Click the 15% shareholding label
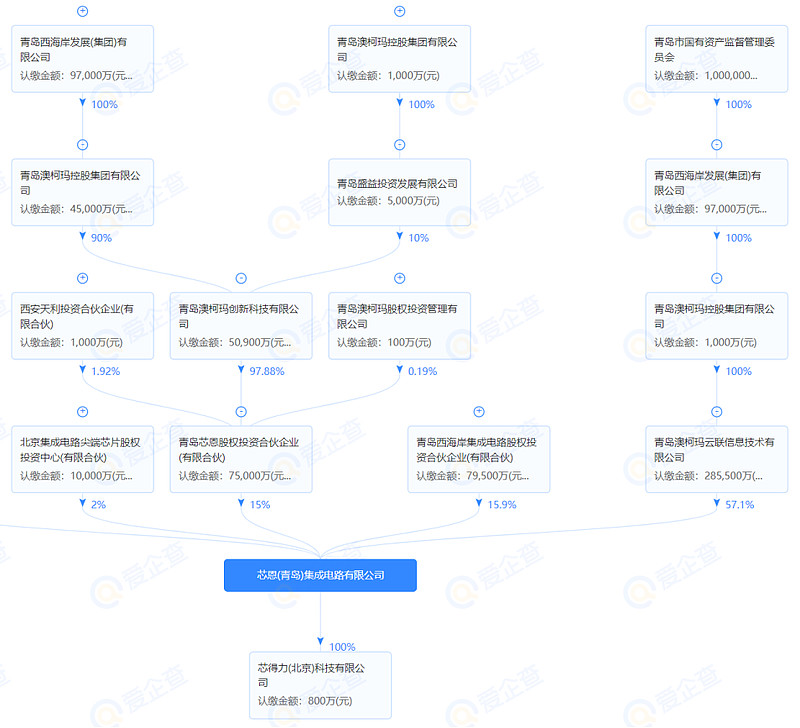Screen dimensions: 800x728 coord(260,505)
